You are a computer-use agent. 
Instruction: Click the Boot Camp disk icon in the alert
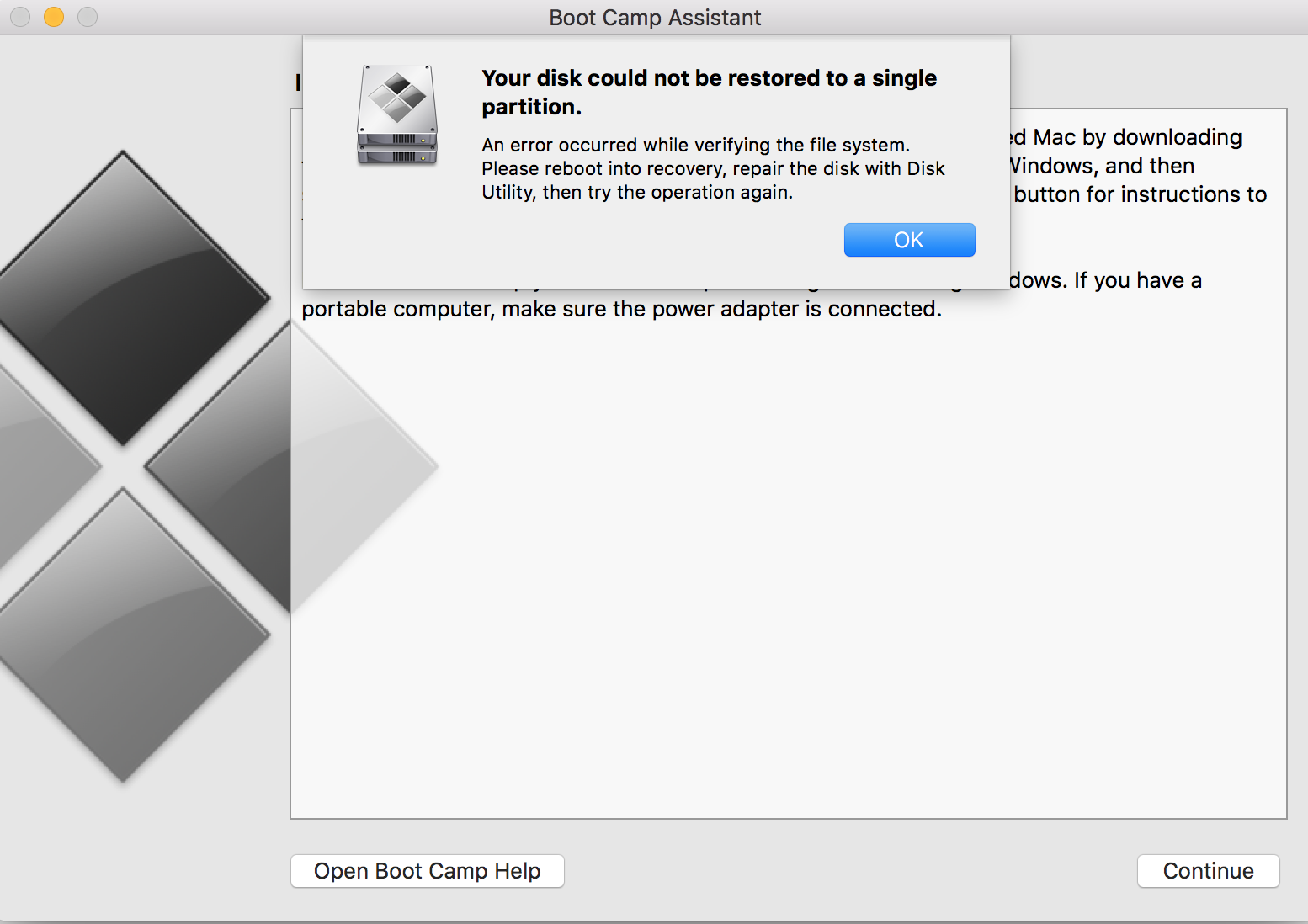coord(397,114)
